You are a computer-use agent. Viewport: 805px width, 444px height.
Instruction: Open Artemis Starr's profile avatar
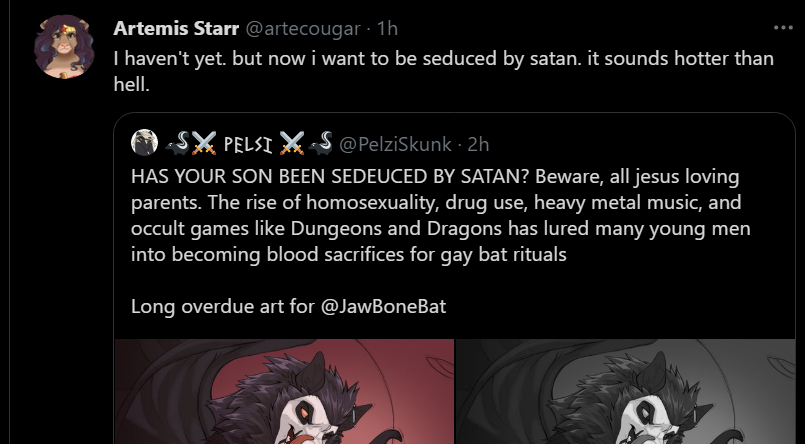coord(64,47)
